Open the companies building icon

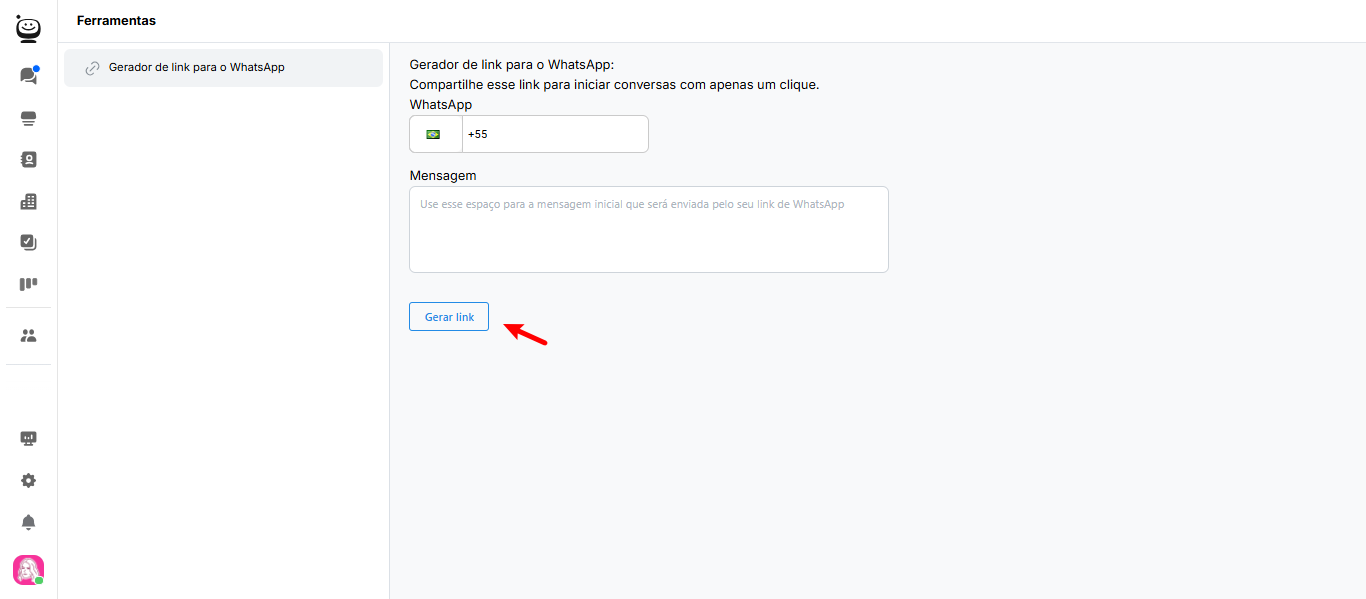28,201
